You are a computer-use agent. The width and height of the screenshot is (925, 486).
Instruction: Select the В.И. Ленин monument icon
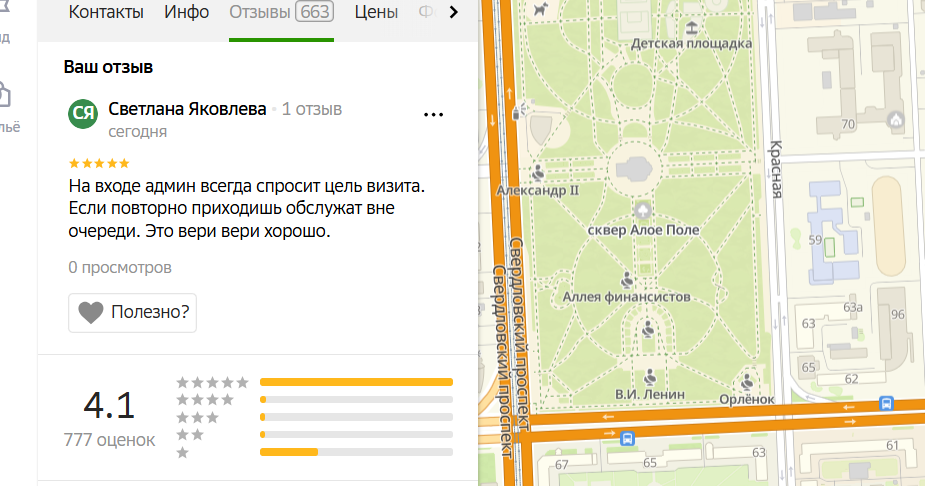click(650, 377)
